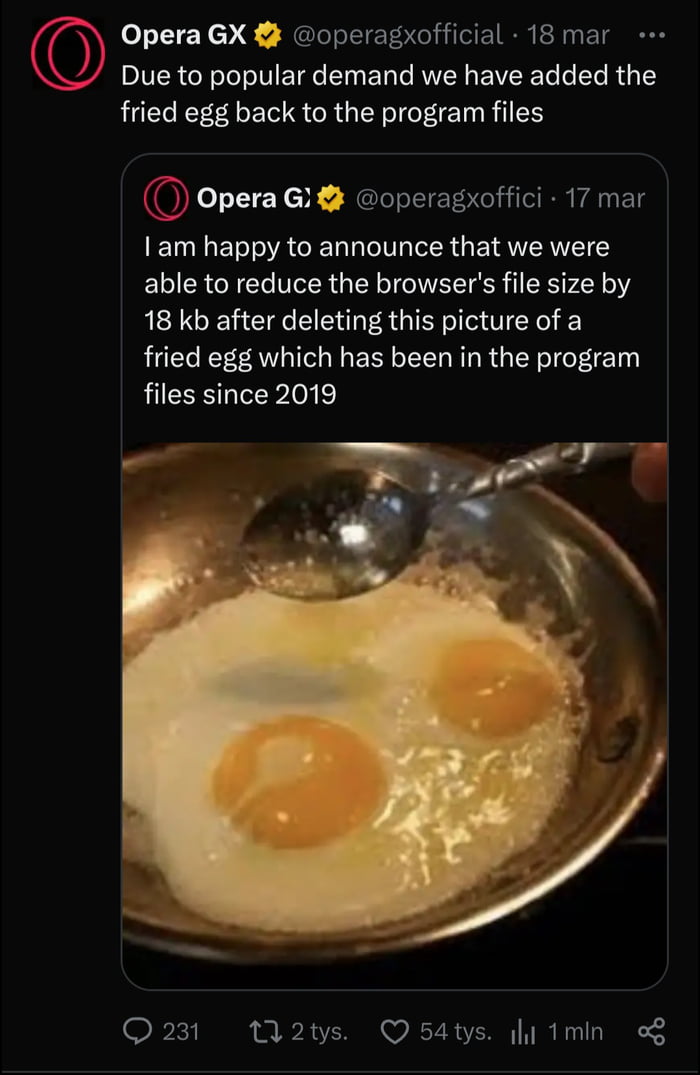Click the quoted tweet's verified badge

[330, 199]
